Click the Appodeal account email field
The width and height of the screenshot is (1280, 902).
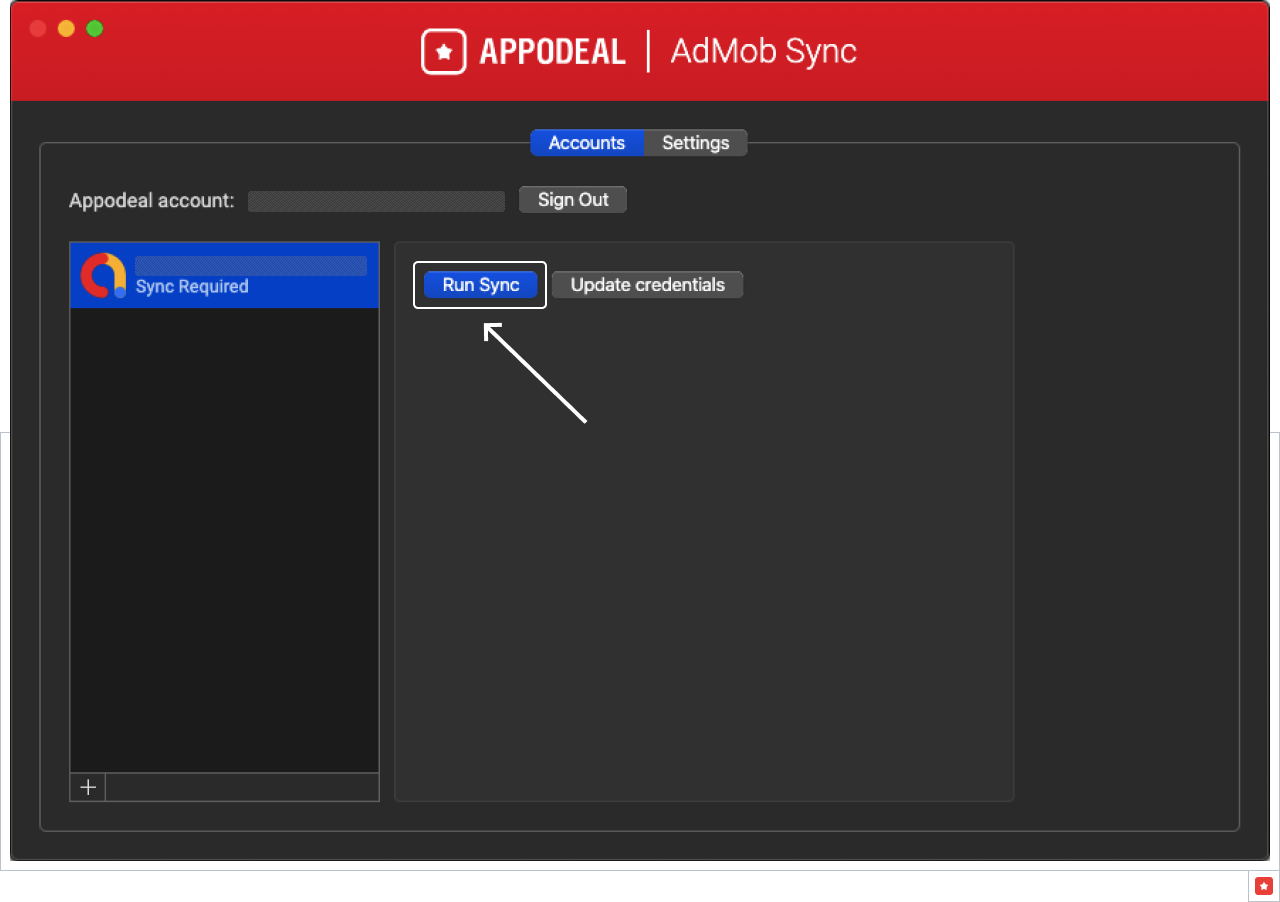(x=376, y=200)
